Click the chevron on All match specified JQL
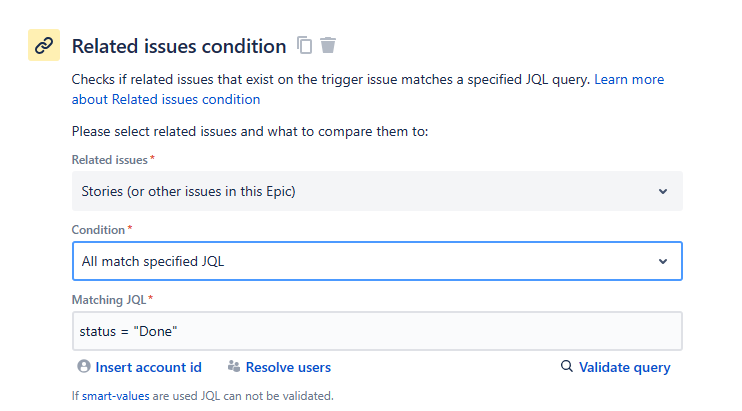Image resolution: width=742 pixels, height=411 pixels. (x=662, y=261)
